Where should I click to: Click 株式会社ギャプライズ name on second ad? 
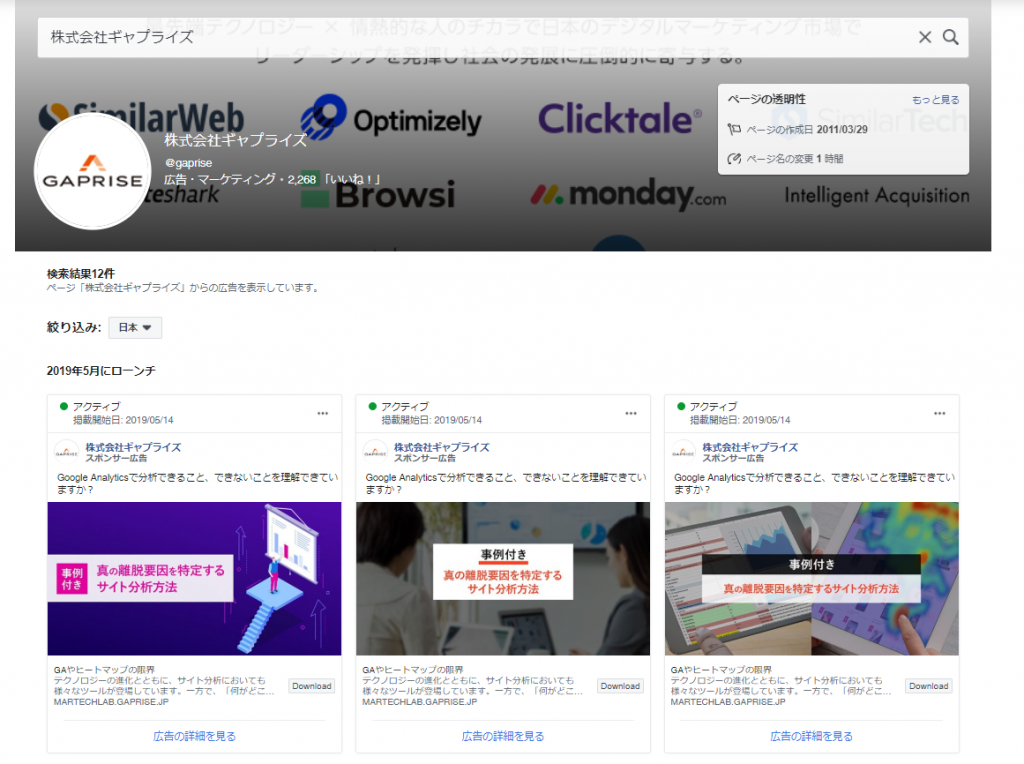click(441, 447)
